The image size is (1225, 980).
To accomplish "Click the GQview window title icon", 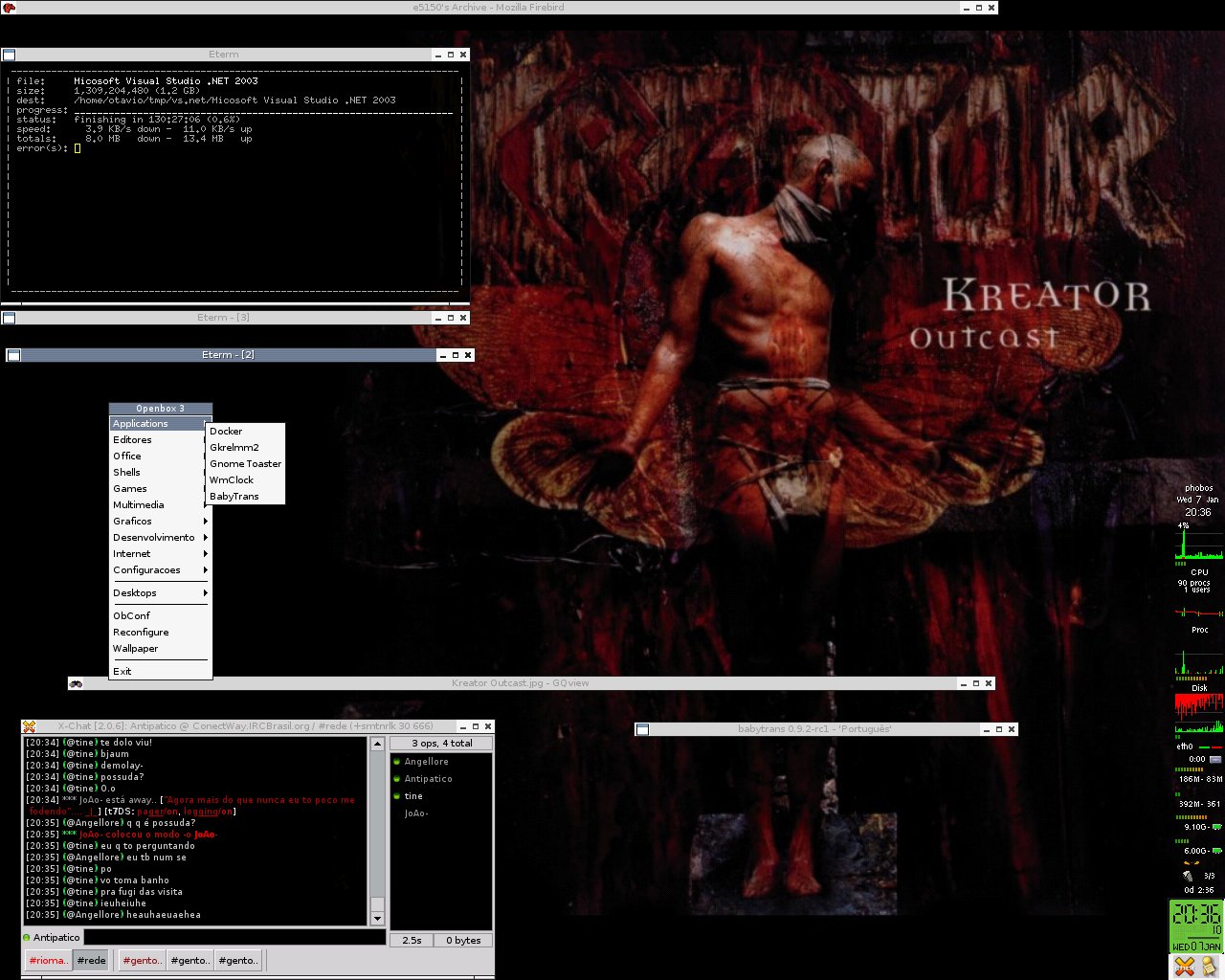I will 76,683.
